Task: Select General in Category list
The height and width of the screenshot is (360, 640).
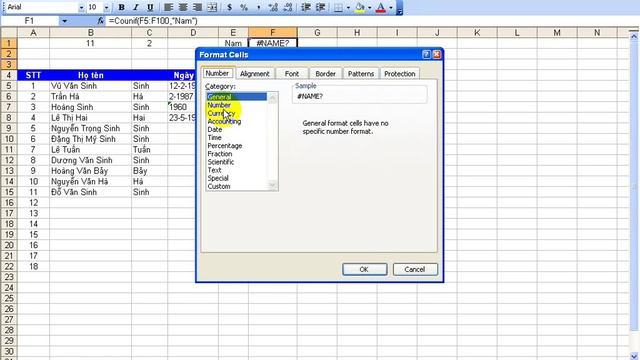Action: 237,97
